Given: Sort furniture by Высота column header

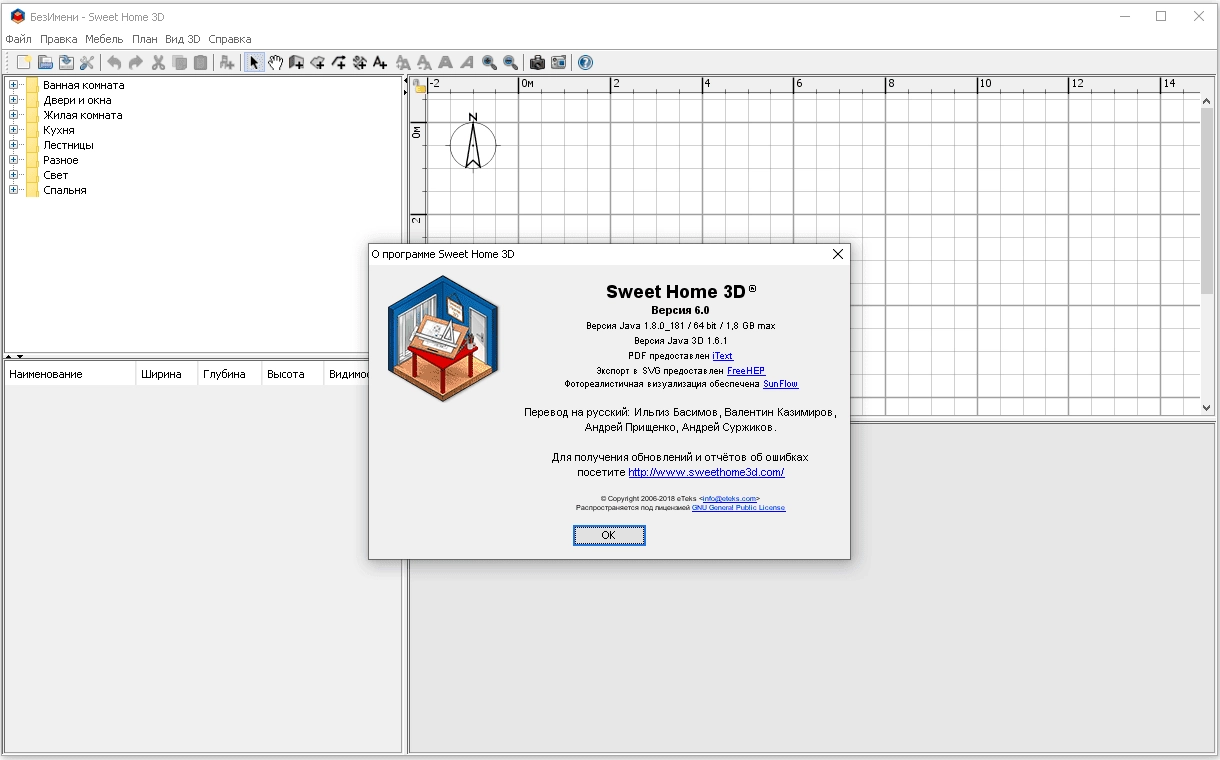Looking at the screenshot, I should (292, 374).
